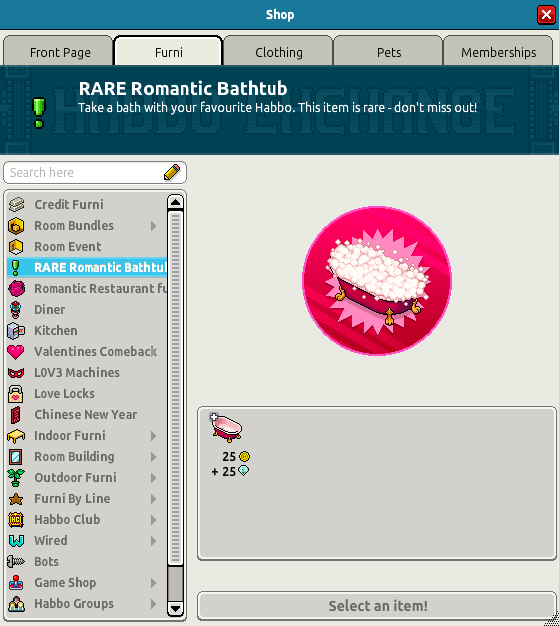Click the pencil icon in search box

point(172,172)
